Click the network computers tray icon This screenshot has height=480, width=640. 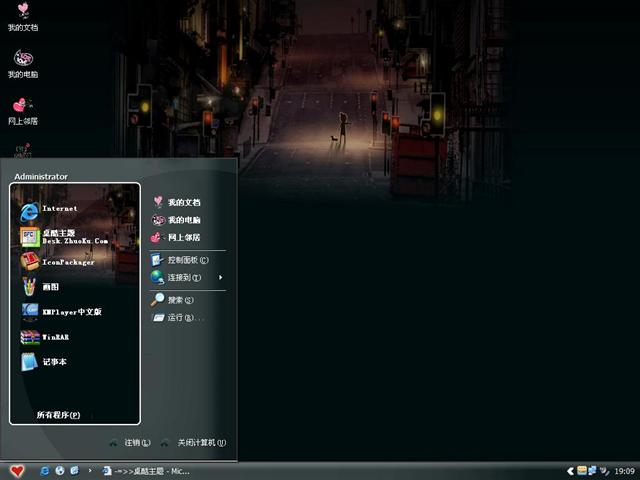592,471
